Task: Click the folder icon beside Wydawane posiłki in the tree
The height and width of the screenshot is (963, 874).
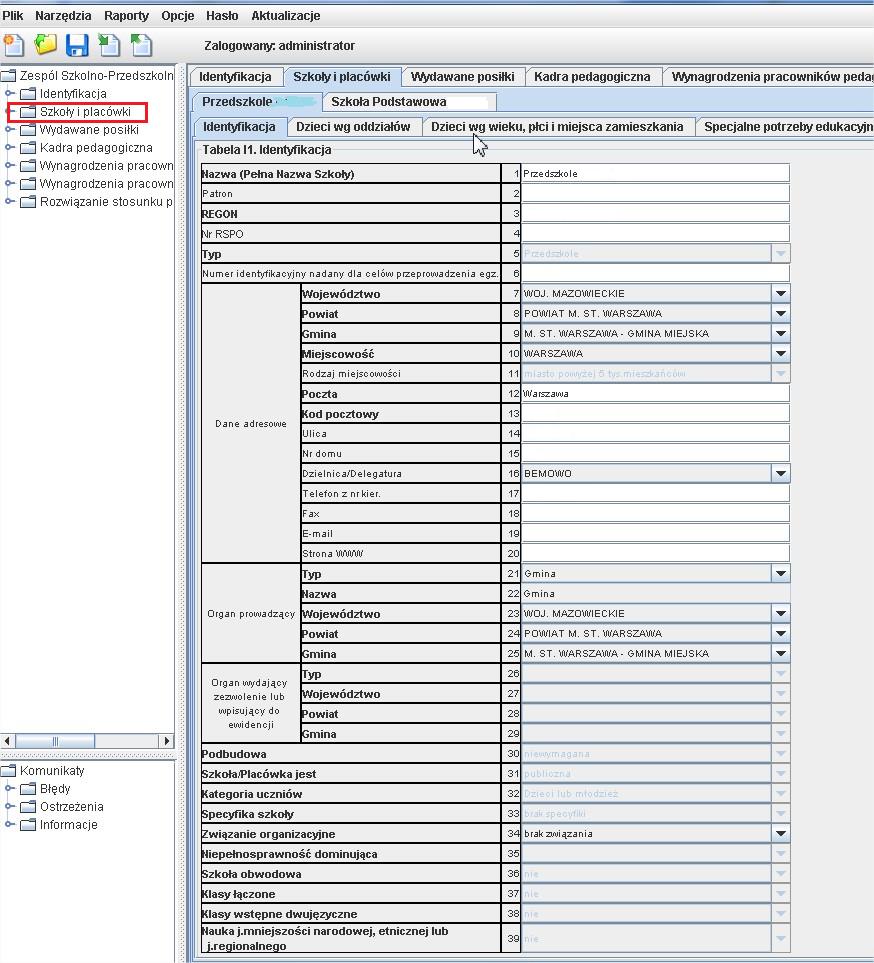Action: (28, 130)
